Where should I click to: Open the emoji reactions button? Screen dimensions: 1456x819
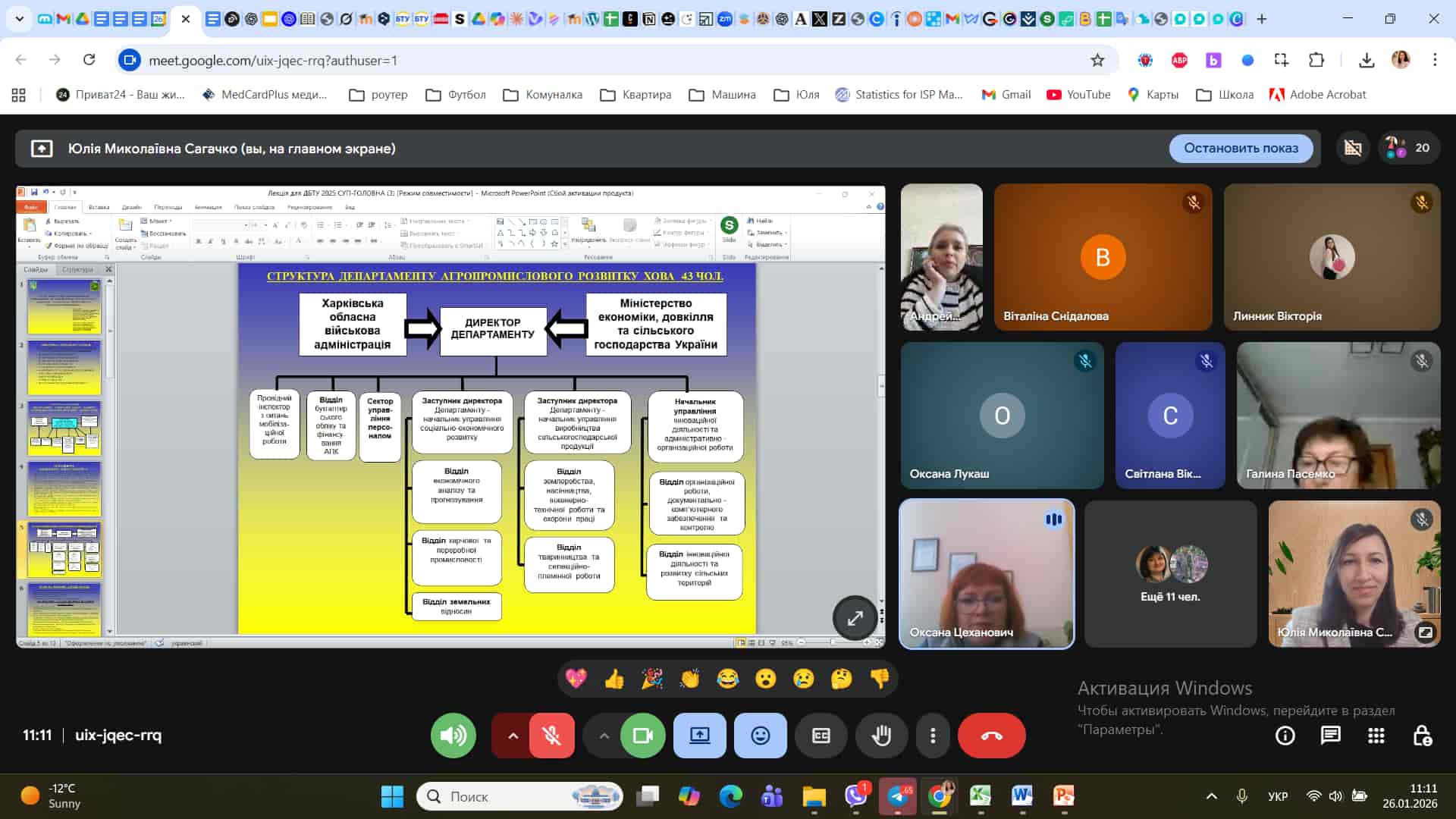pos(760,736)
